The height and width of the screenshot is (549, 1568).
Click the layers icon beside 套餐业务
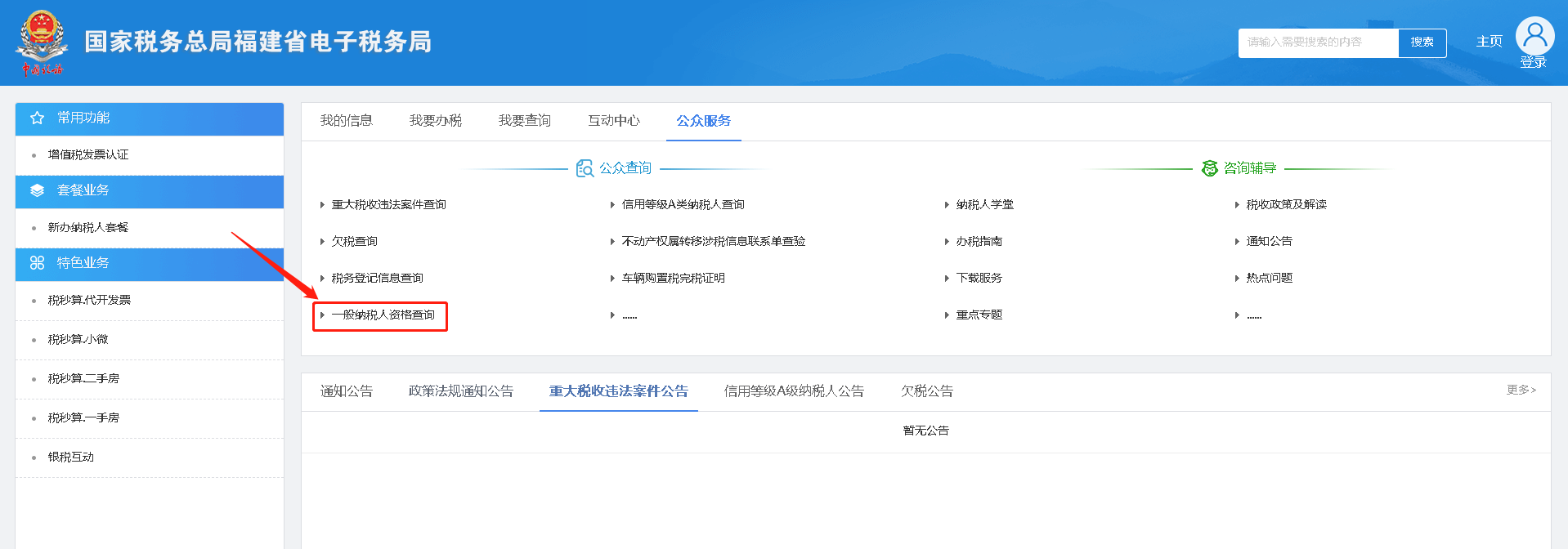point(37,190)
